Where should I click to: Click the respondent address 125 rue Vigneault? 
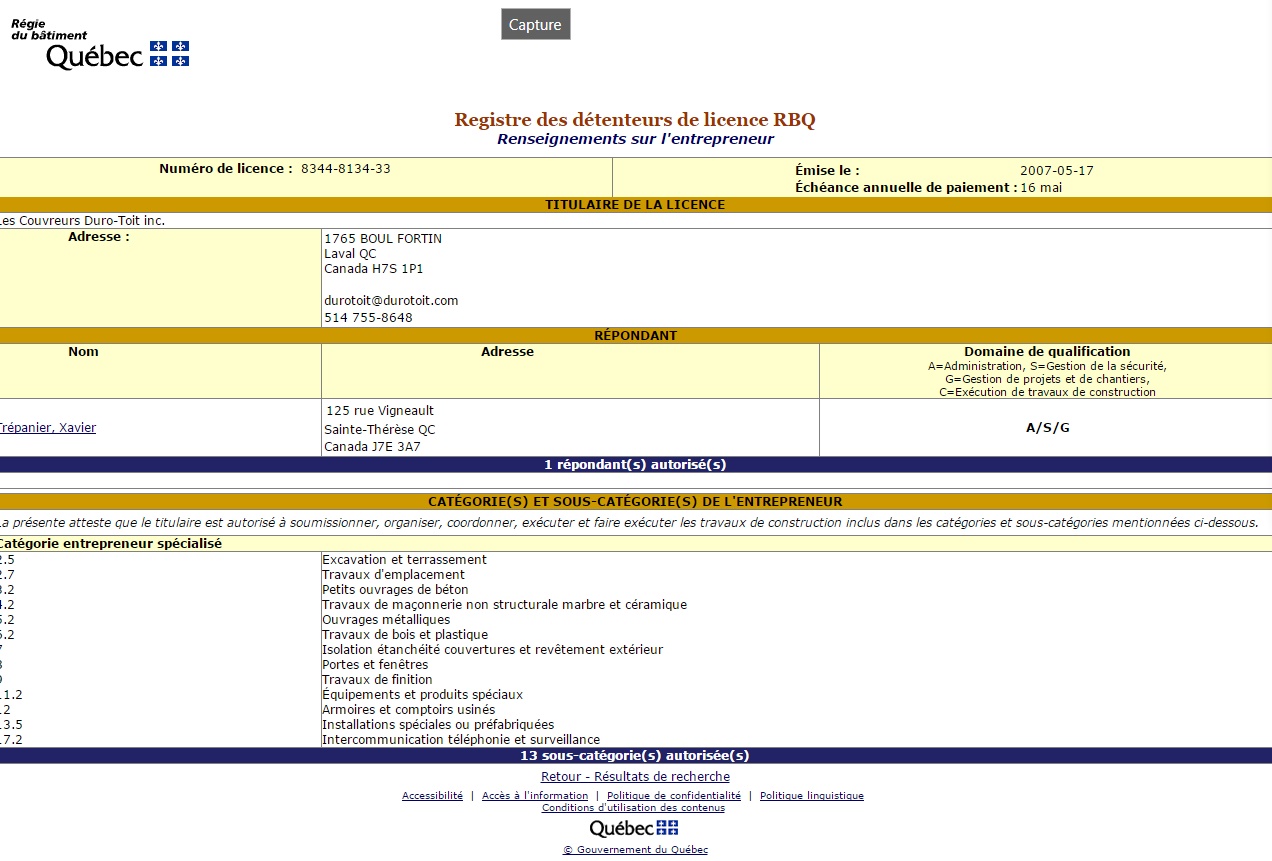(x=380, y=411)
